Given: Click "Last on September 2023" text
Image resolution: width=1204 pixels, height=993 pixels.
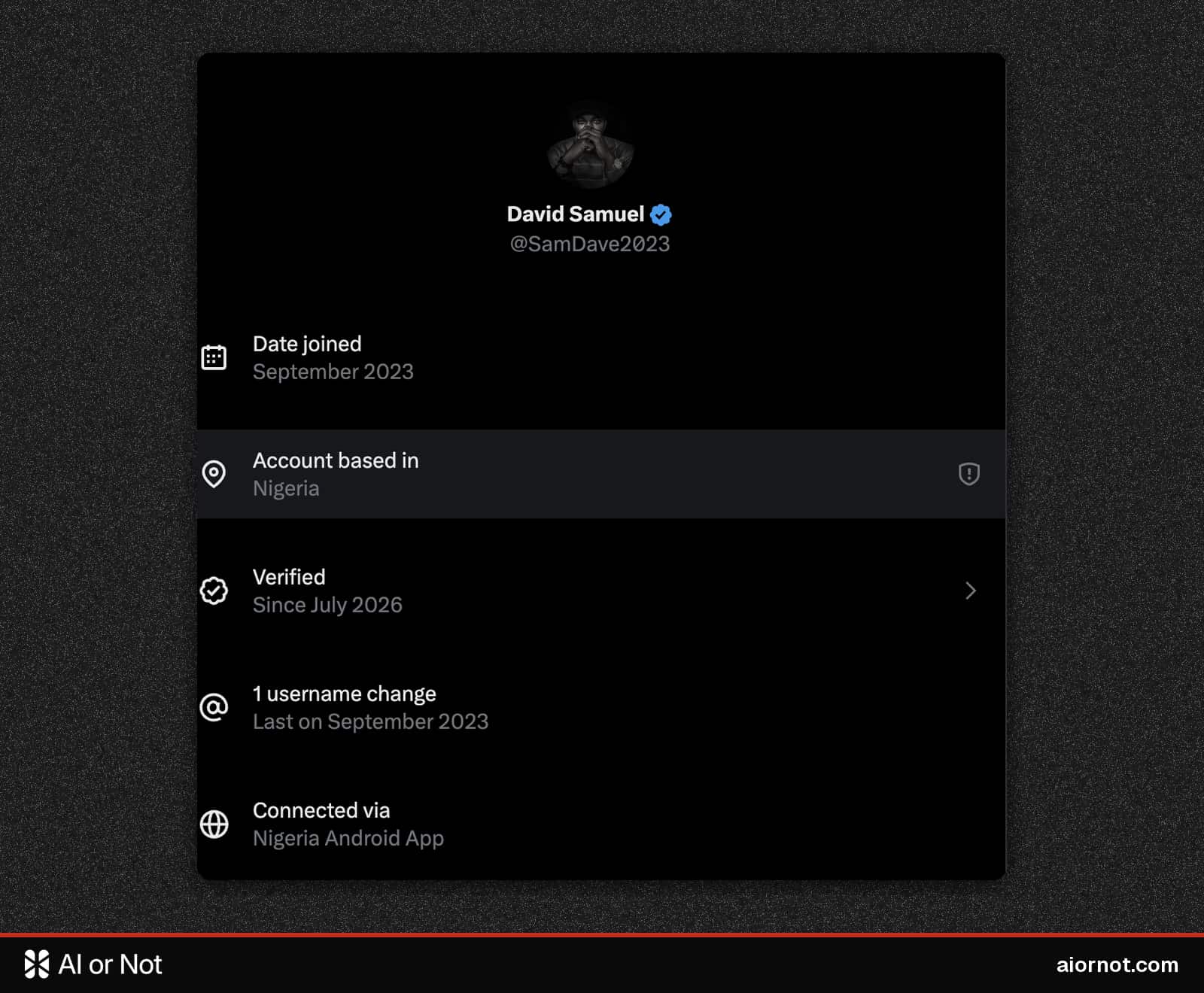Looking at the screenshot, I should pos(371,721).
